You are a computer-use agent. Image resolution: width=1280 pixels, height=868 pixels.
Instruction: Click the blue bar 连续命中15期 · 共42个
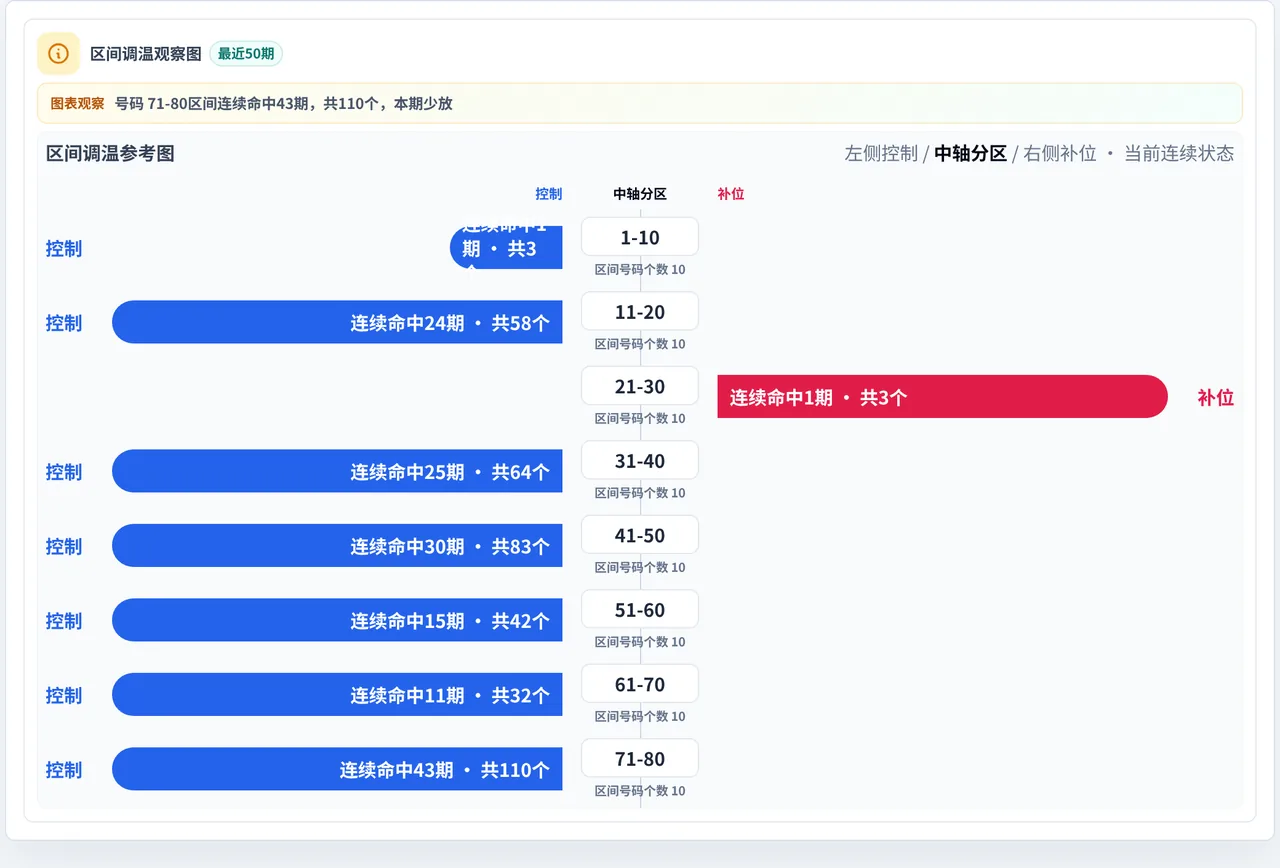click(x=337, y=620)
